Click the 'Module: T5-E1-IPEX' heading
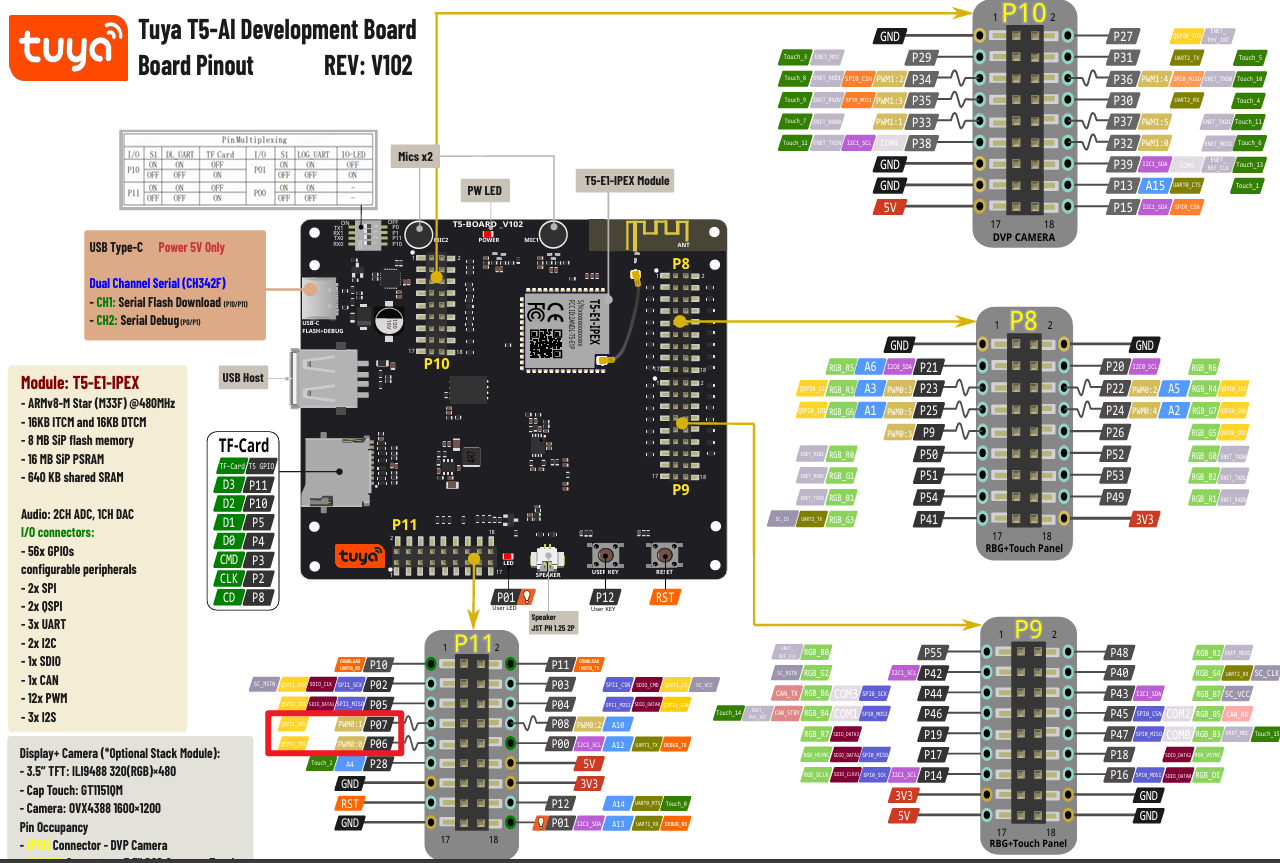Image resolution: width=1280 pixels, height=863 pixels. [80, 382]
